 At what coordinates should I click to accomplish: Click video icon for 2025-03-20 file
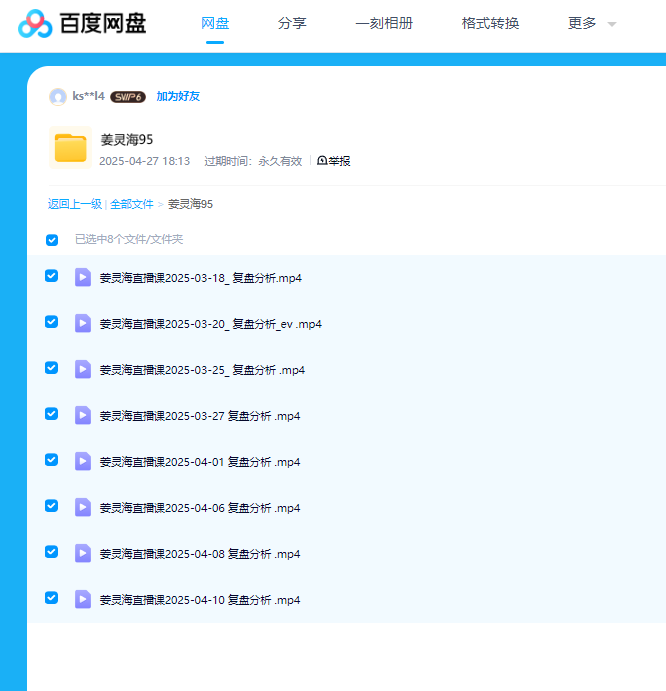point(83,323)
